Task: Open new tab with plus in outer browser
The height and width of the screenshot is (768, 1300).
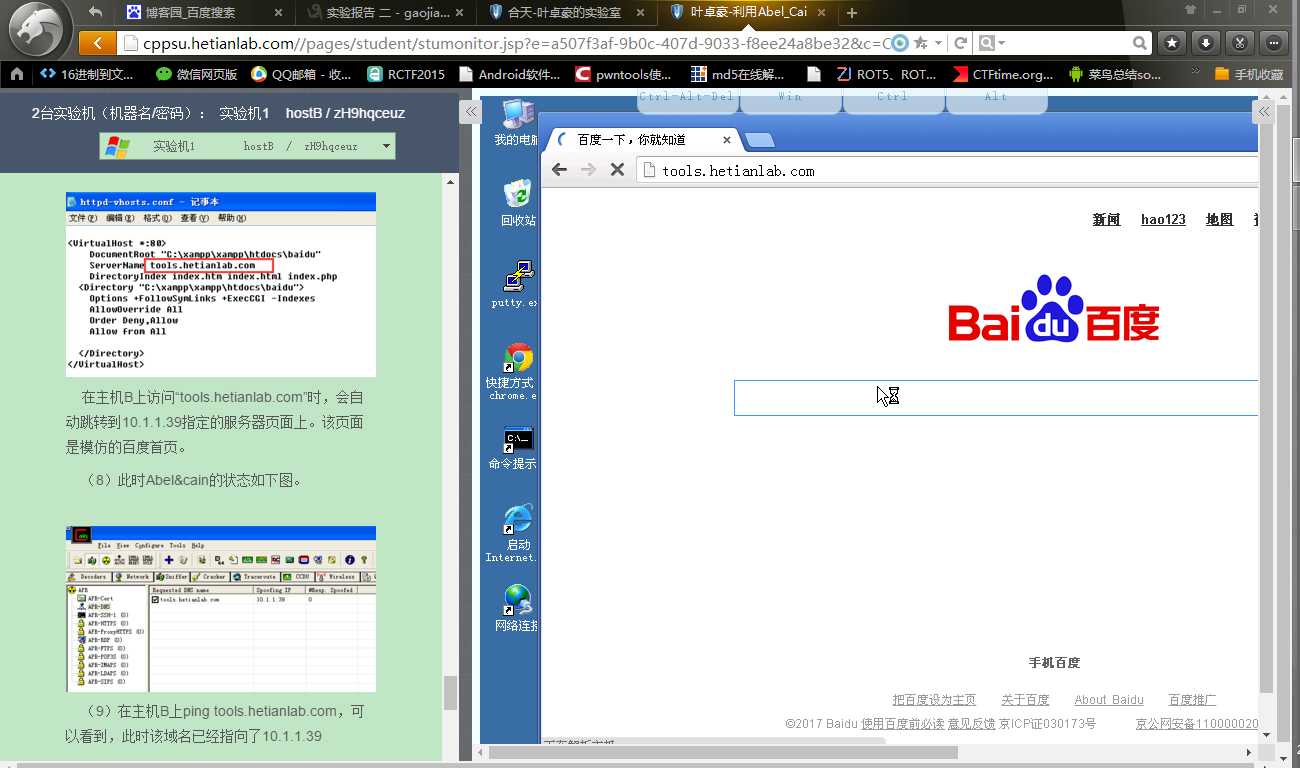Action: click(852, 13)
